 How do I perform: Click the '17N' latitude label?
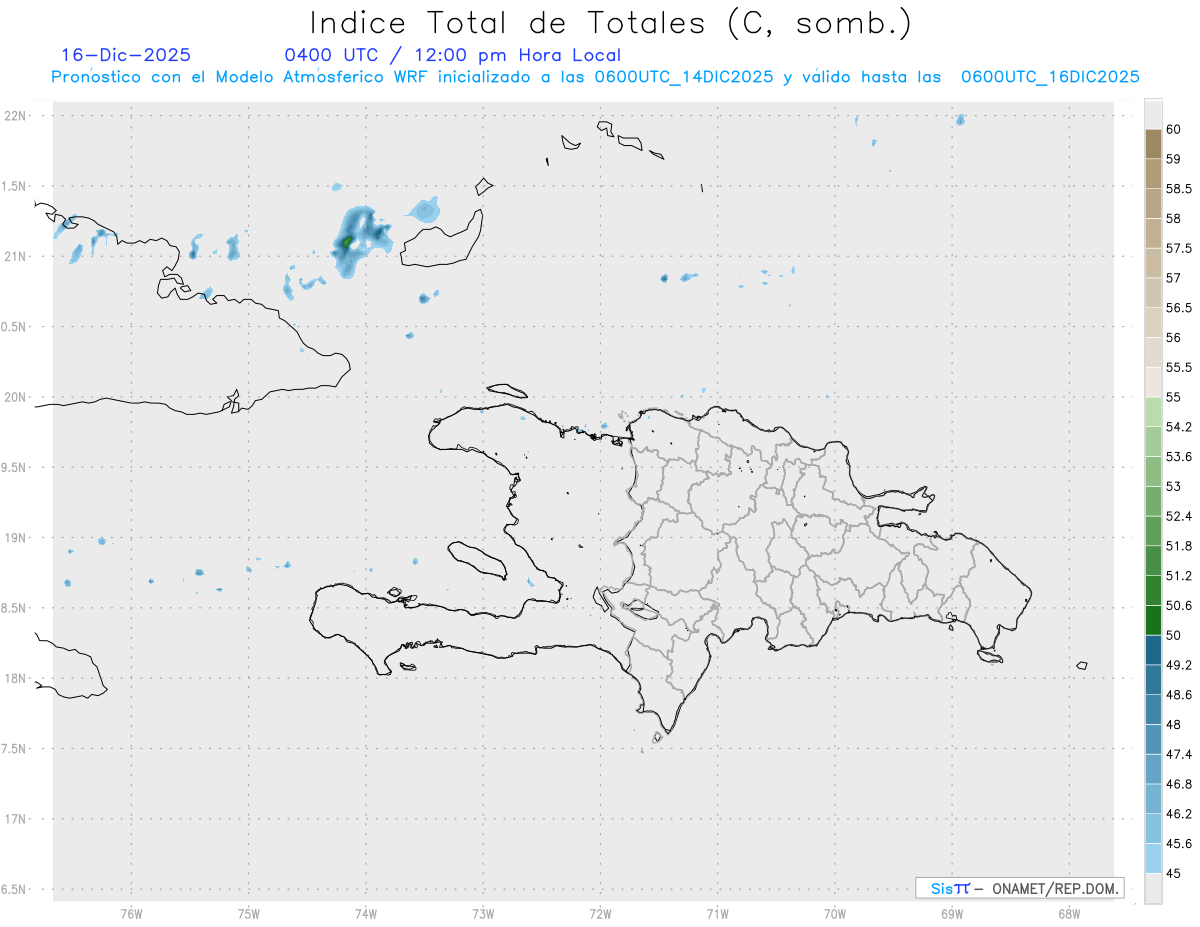(15, 819)
